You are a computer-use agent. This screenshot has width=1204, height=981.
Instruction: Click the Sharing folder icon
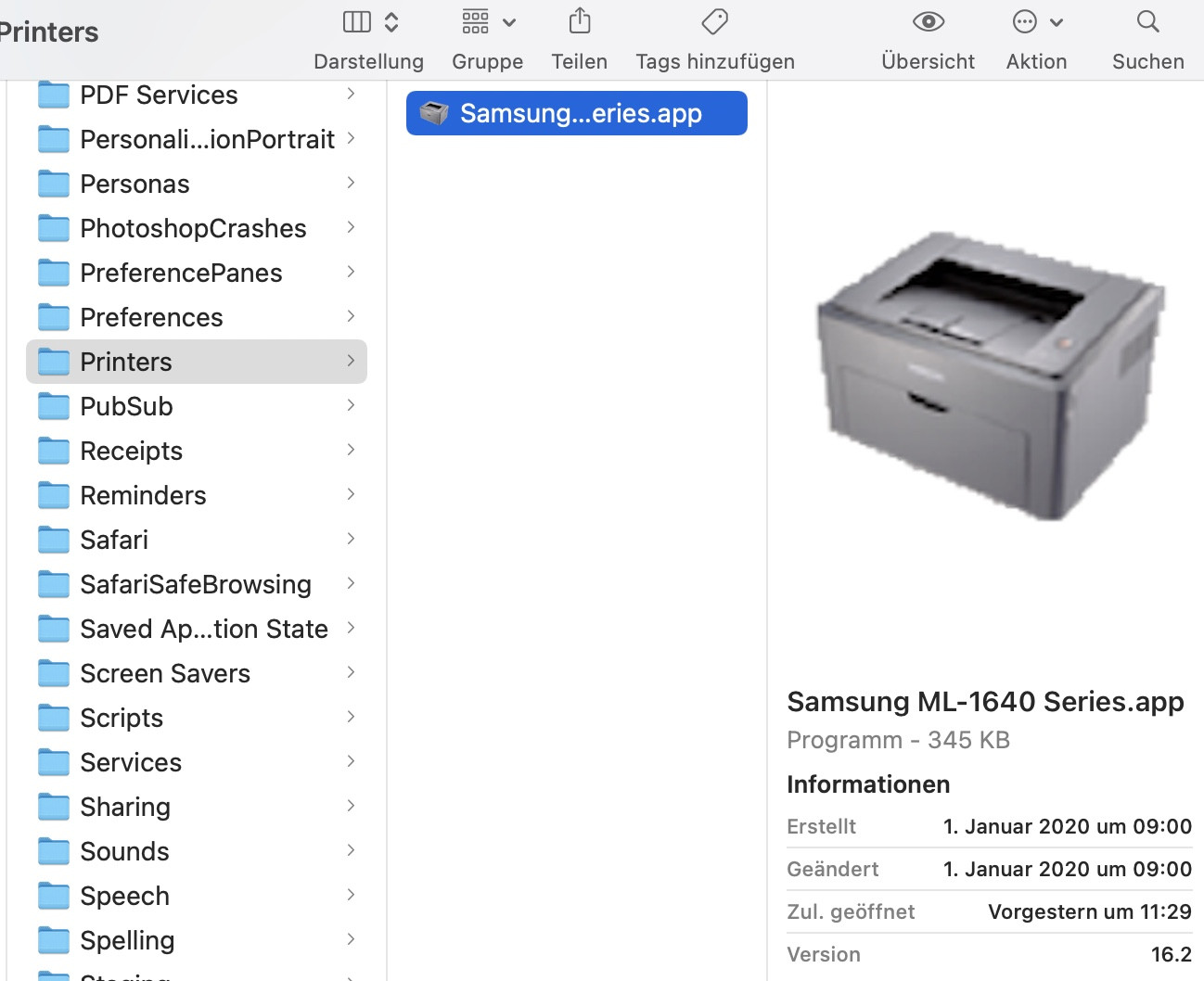pos(54,807)
